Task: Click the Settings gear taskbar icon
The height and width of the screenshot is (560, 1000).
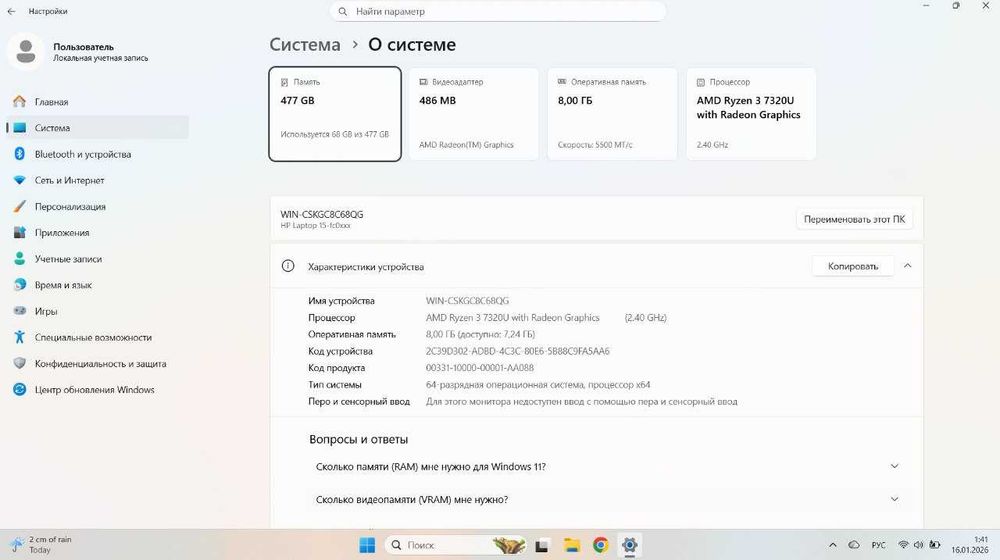Action: click(x=629, y=545)
